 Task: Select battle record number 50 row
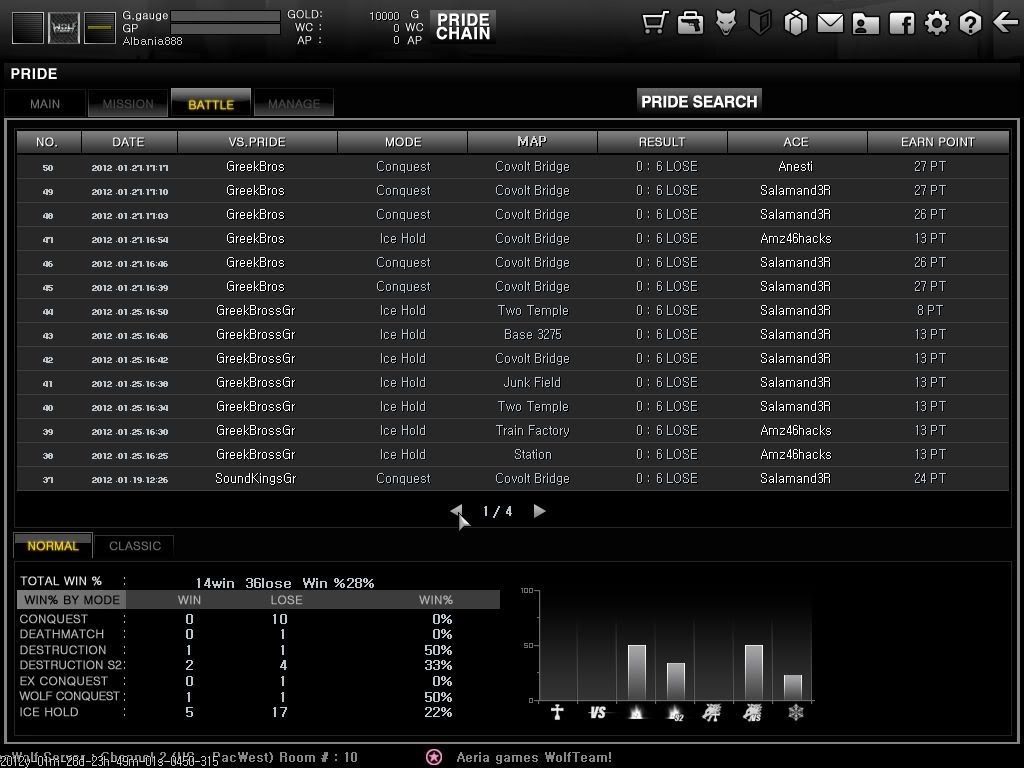pyautogui.click(x=512, y=167)
